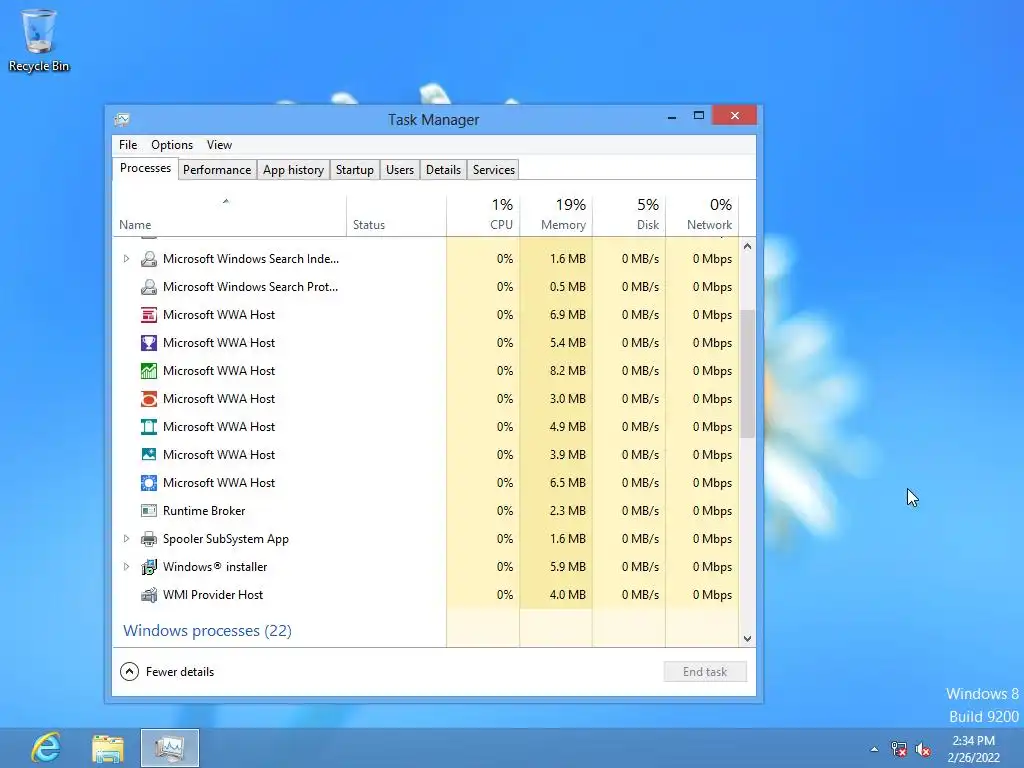Click the End task button
The image size is (1024, 768).
(x=705, y=671)
